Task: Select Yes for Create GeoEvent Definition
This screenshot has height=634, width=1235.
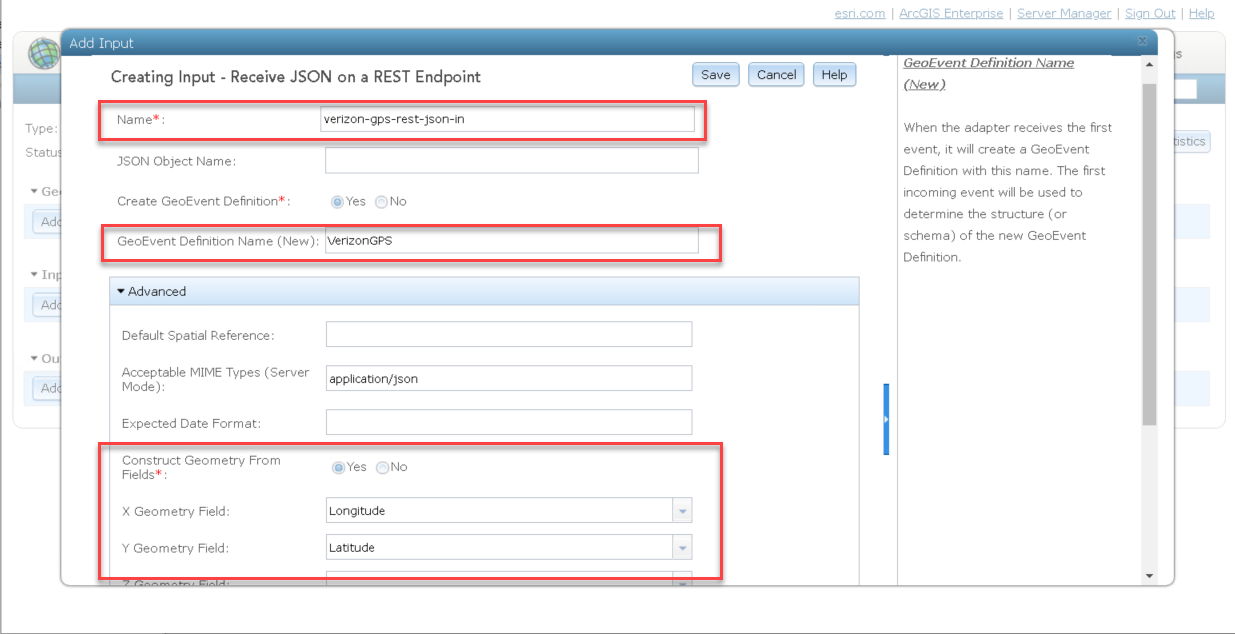Action: (x=338, y=202)
